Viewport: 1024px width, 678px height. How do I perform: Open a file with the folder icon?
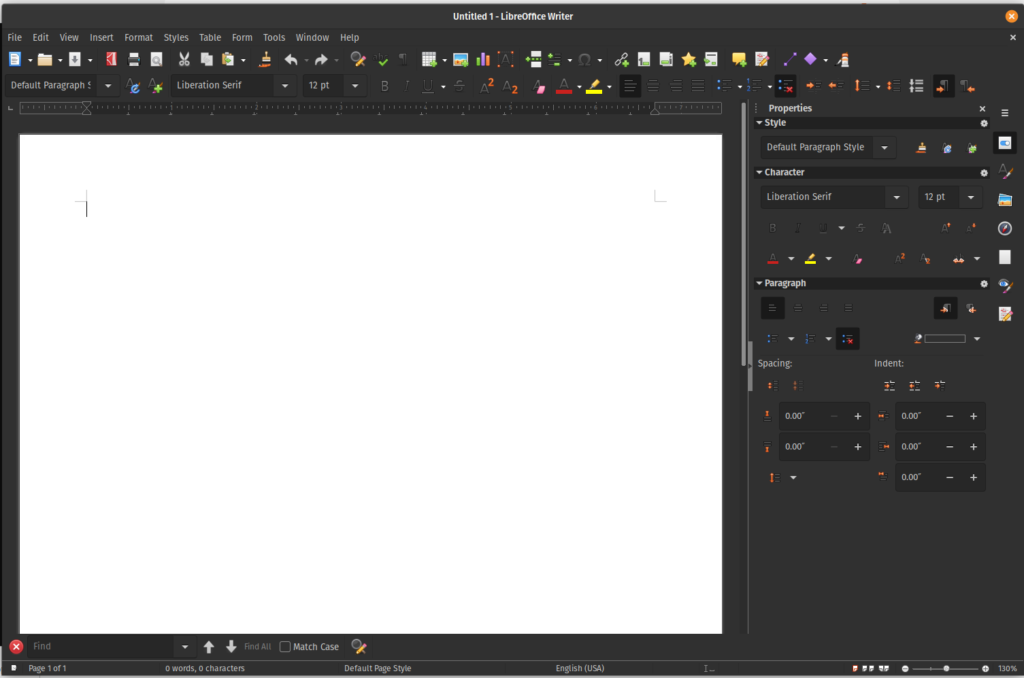(44, 59)
